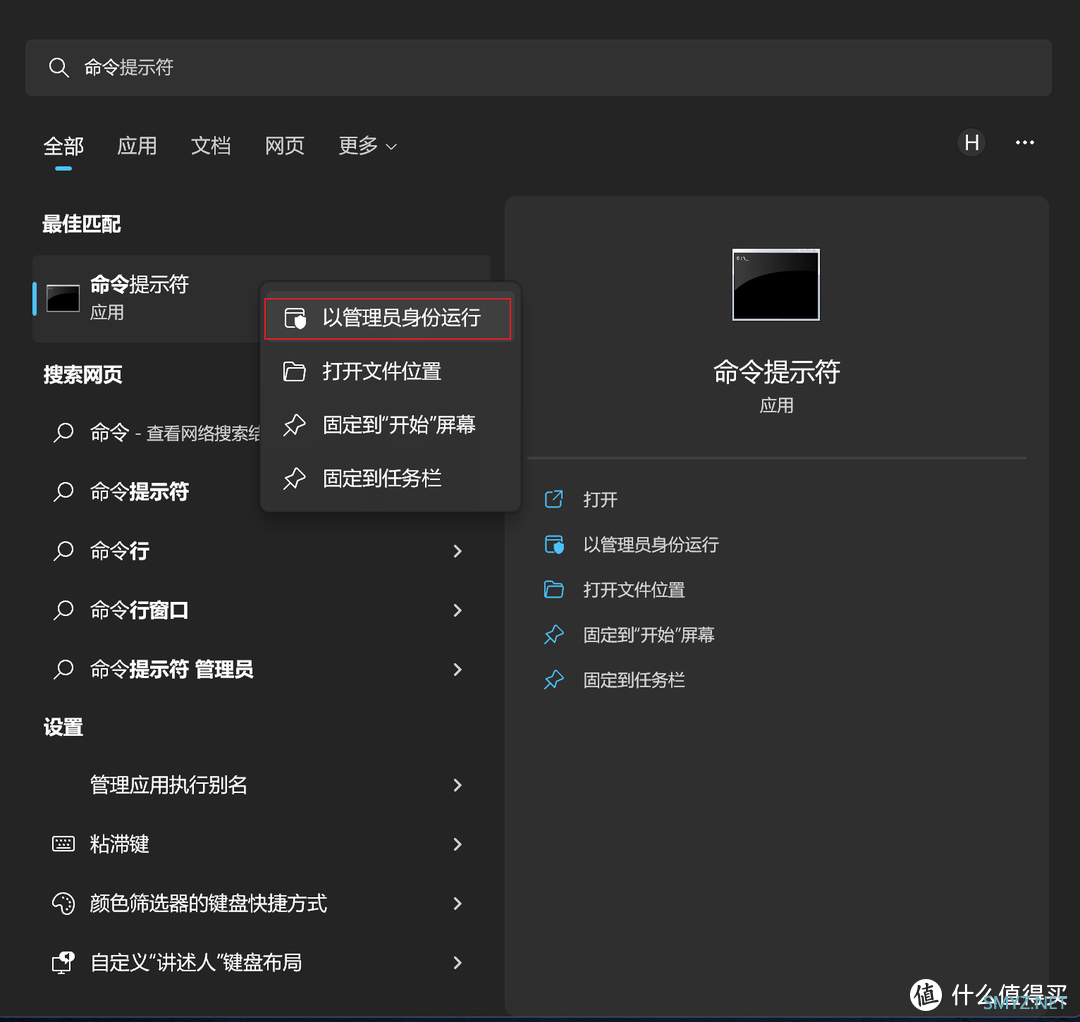Choose 固定到"开始"屏幕 in context menu
This screenshot has height=1022, width=1080.
[x=388, y=425]
